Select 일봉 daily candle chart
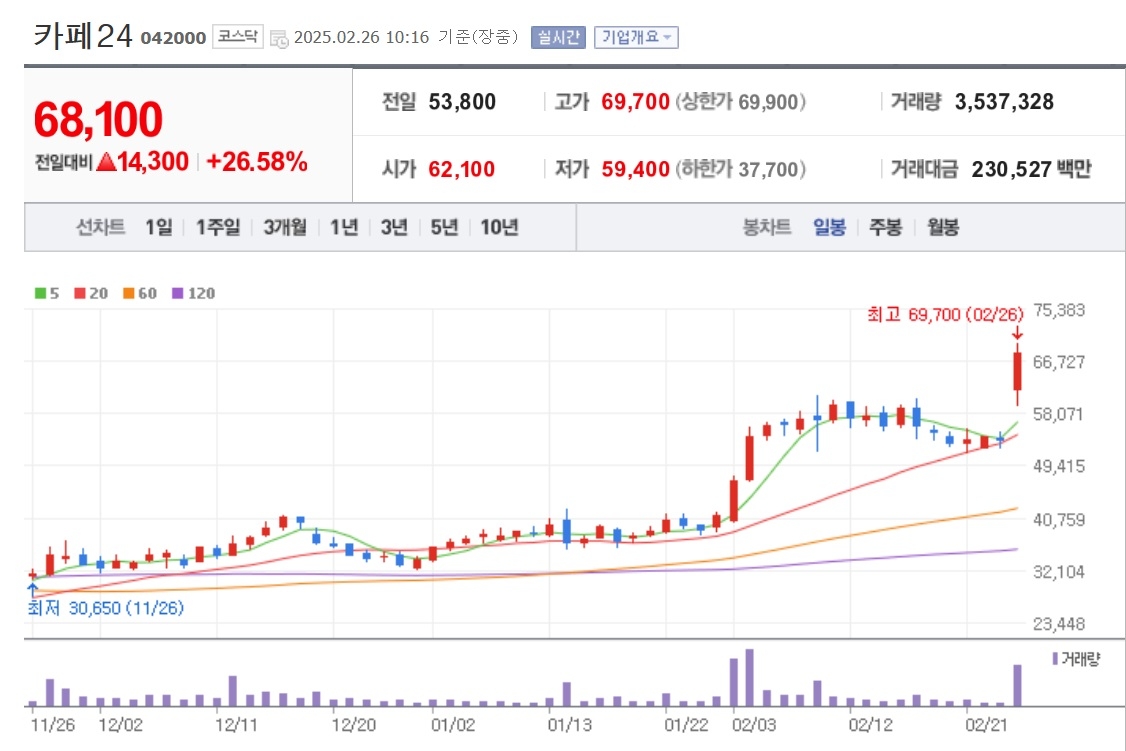 pos(829,228)
